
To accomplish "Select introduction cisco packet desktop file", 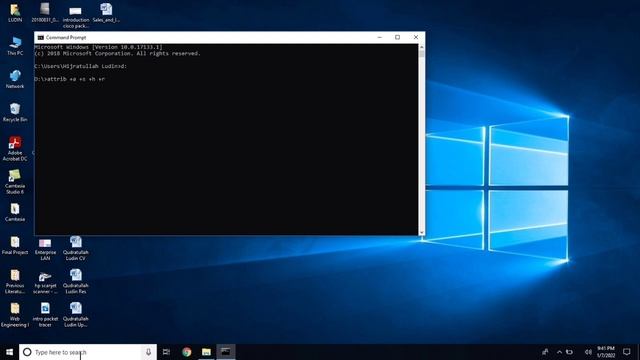I will [76, 16].
